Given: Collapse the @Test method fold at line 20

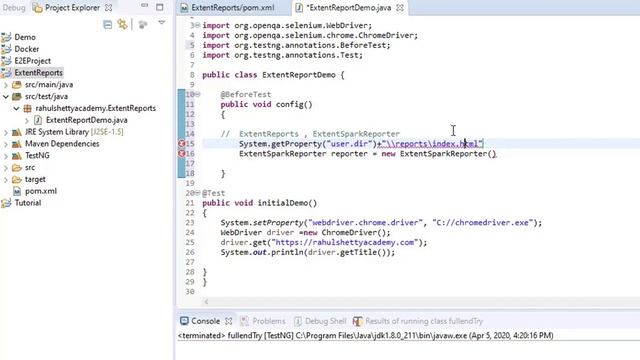Looking at the screenshot, I should coord(198,193).
